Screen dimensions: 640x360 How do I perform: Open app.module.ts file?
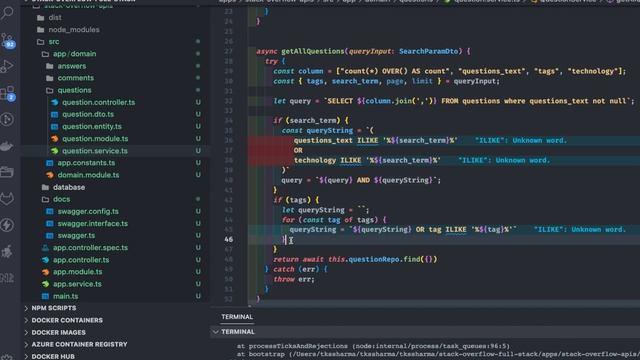pos(78,272)
